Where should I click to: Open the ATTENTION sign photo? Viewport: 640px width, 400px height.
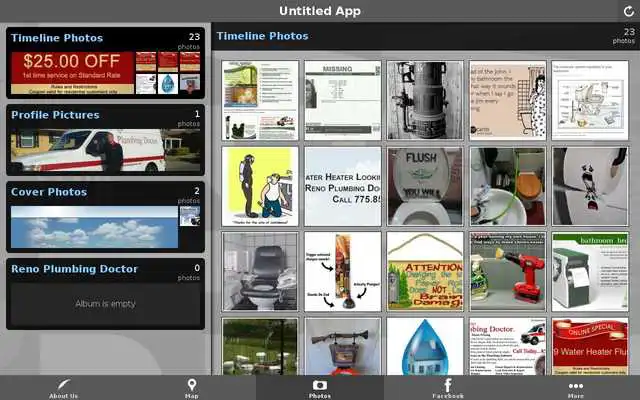[x=425, y=272]
